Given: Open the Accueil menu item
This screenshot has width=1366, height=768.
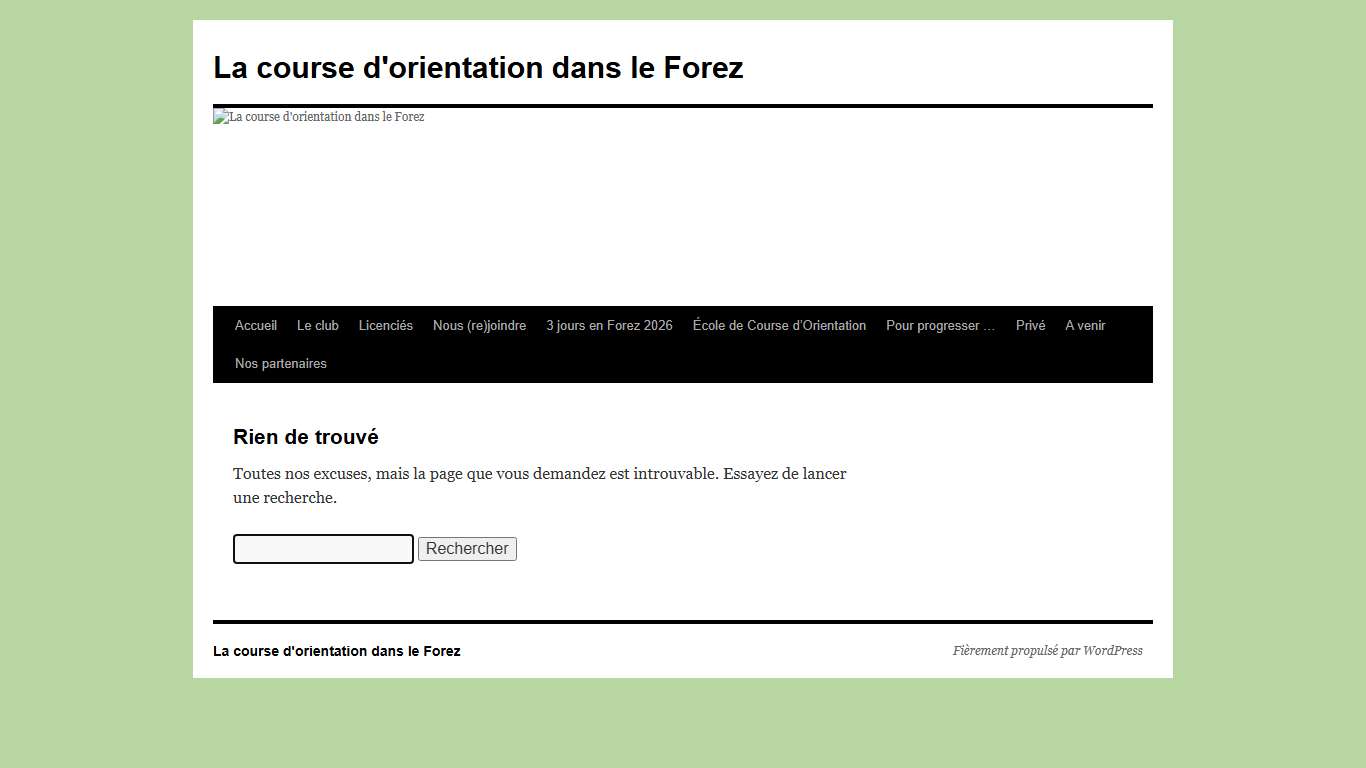Looking at the screenshot, I should [x=255, y=325].
